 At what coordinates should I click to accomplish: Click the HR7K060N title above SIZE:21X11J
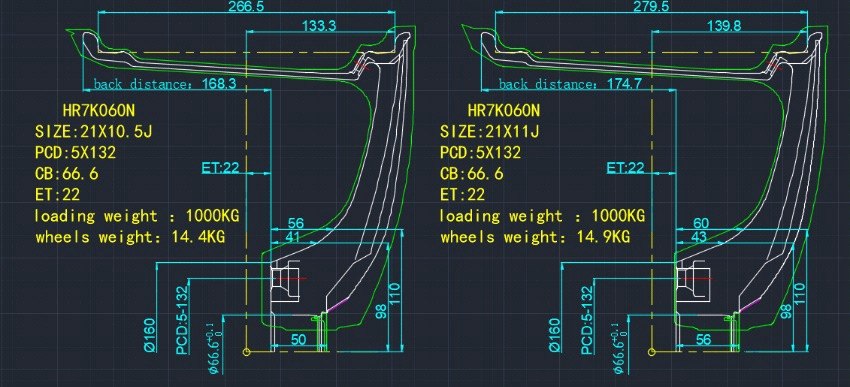[504, 111]
